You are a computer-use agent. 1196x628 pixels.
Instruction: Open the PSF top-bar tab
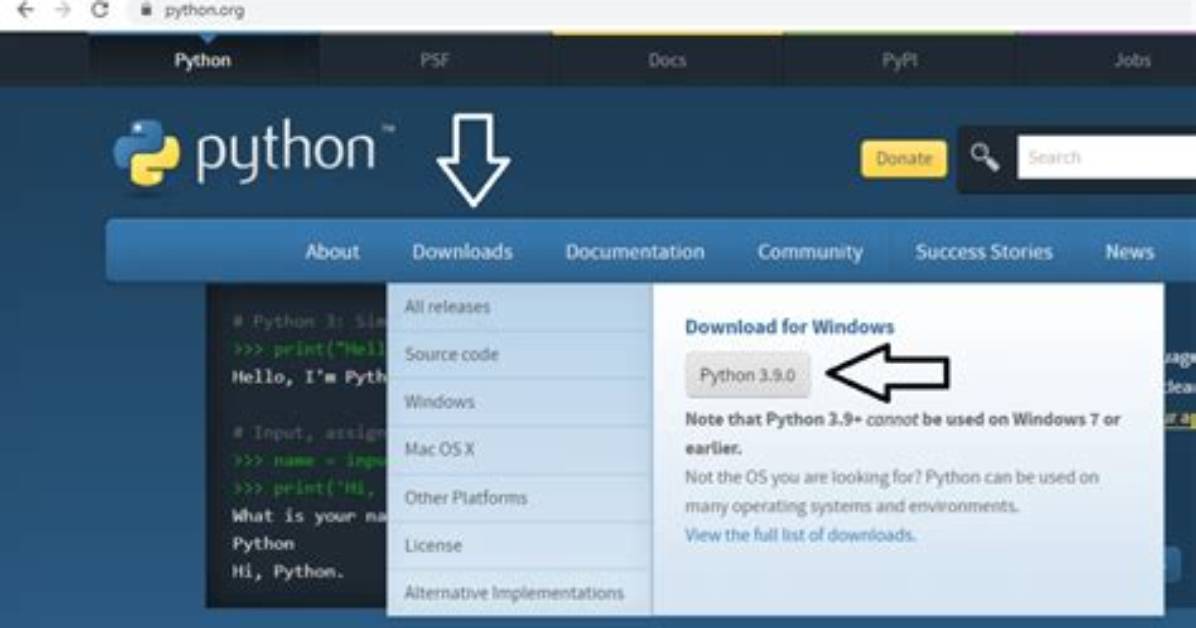[x=435, y=60]
